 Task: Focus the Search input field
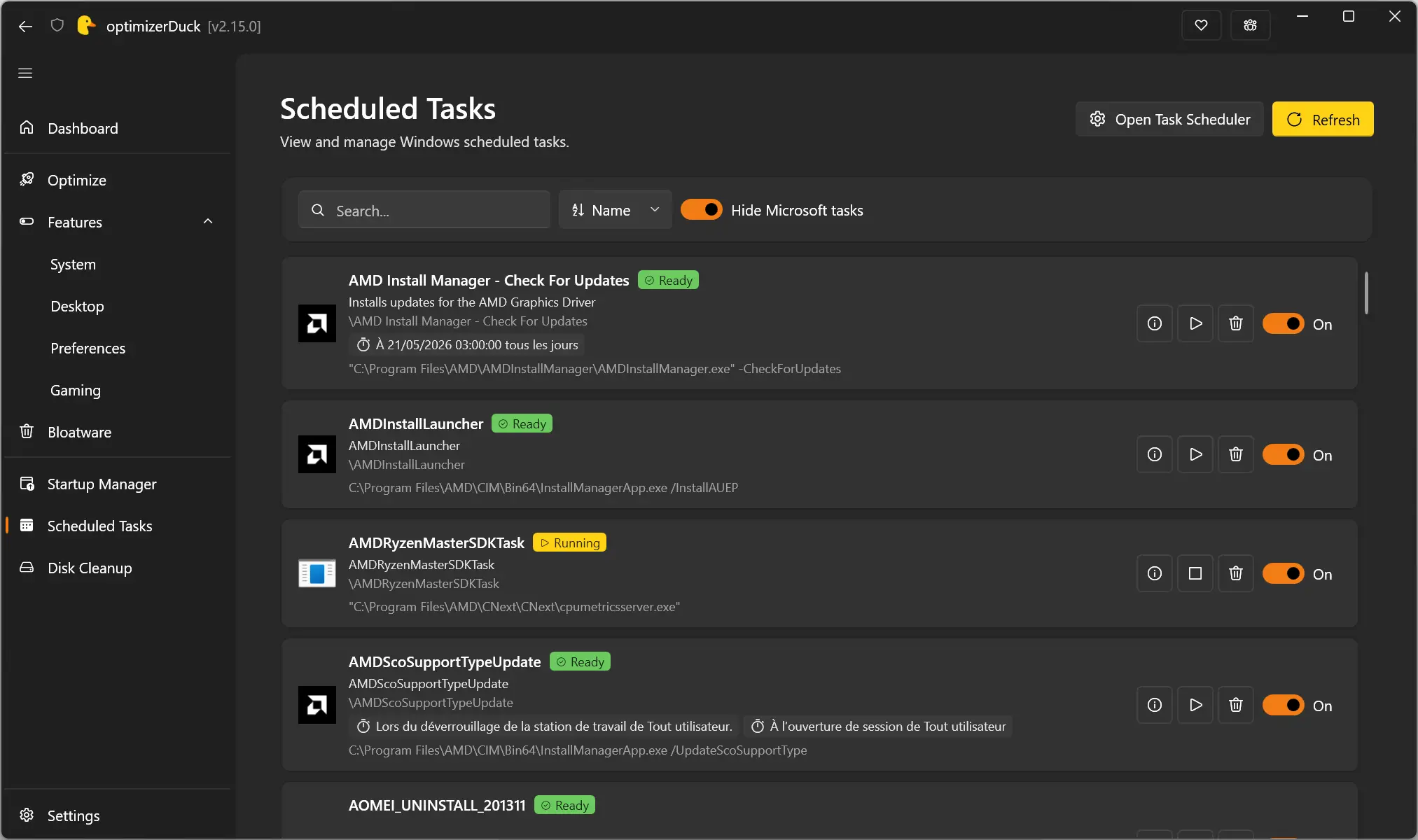click(424, 209)
